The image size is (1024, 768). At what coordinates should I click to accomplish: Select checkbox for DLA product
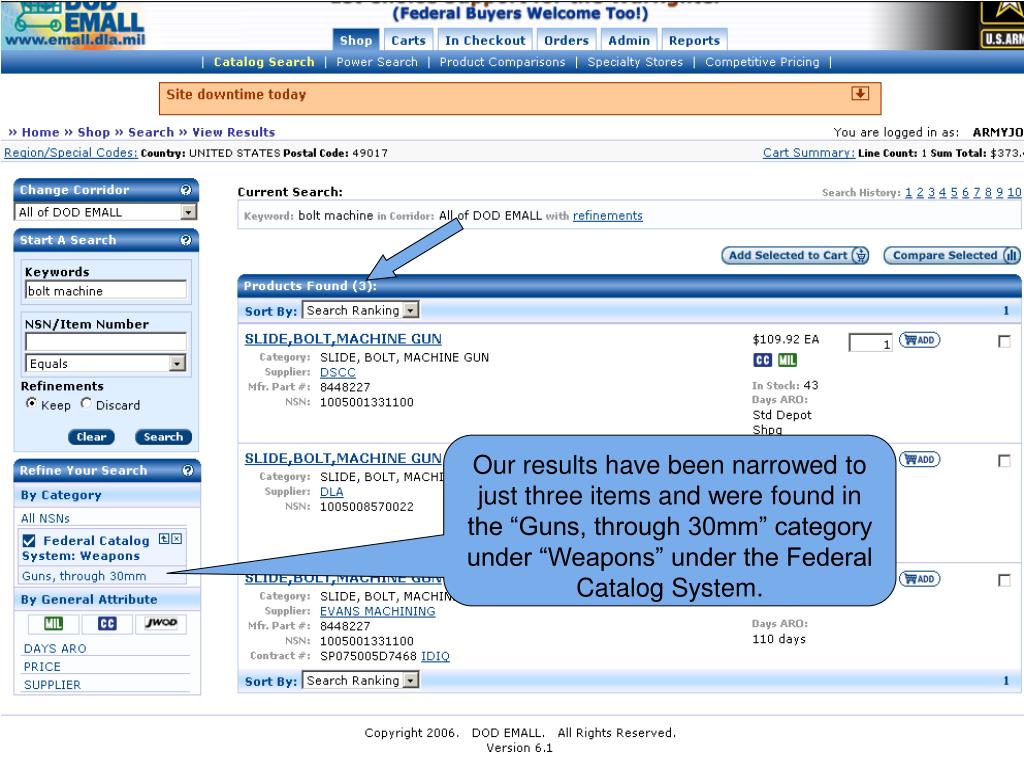(x=1004, y=461)
